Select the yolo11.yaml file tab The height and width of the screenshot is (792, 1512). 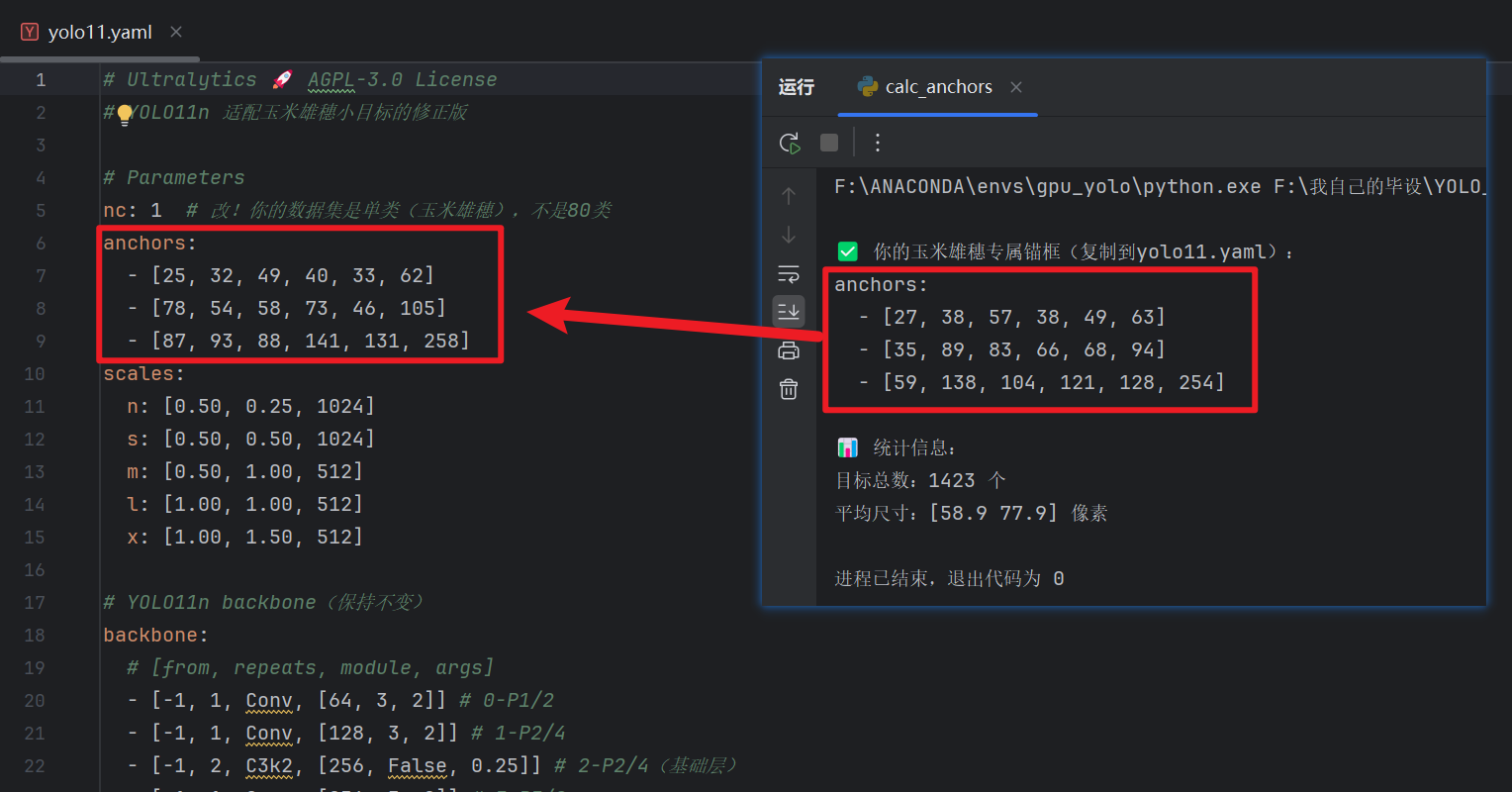pos(100,32)
